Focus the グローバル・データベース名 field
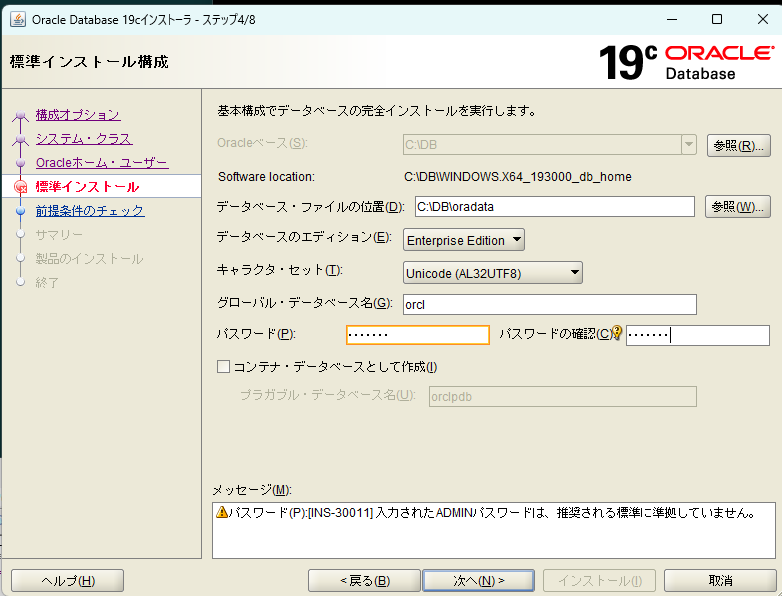Screen dimensions: 782x596 click(x=549, y=304)
